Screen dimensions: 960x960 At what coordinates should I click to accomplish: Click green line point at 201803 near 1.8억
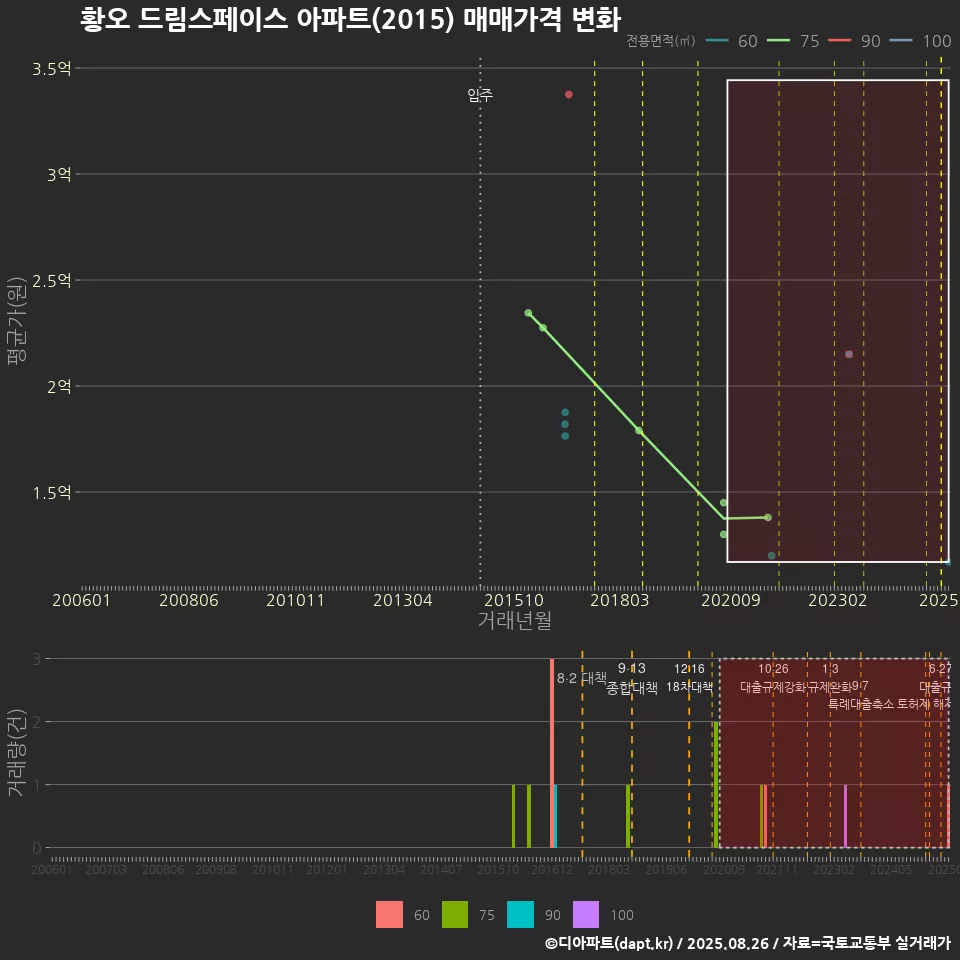(639, 430)
